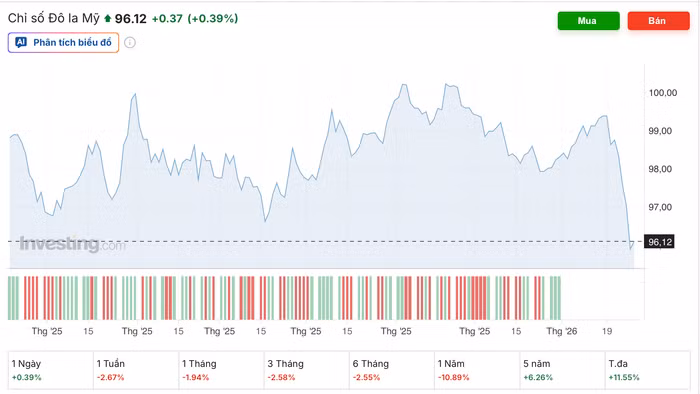Select the 6 Tháng timeframe tab
700x394 pixels.
392,370
